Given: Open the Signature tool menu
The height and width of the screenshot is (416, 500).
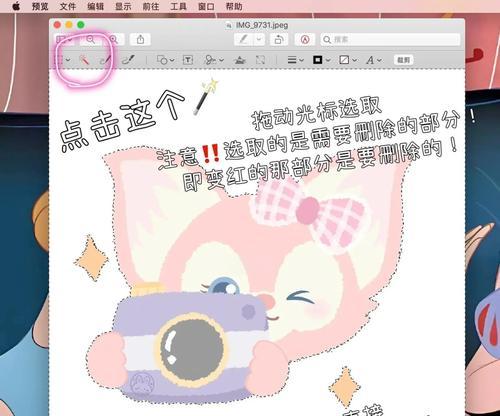Looking at the screenshot, I should pyautogui.click(x=213, y=60).
